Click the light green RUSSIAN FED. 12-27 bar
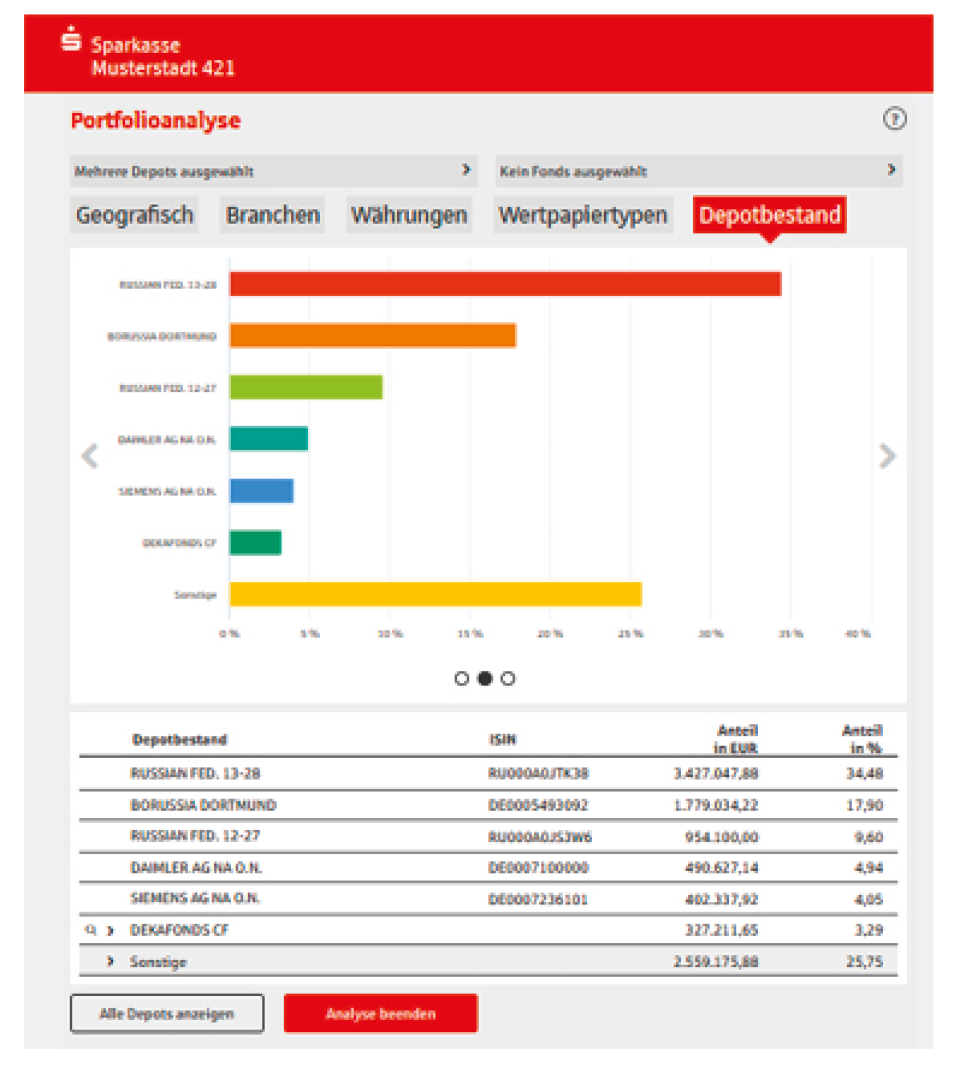The width and height of the screenshot is (960, 1073). (306, 387)
